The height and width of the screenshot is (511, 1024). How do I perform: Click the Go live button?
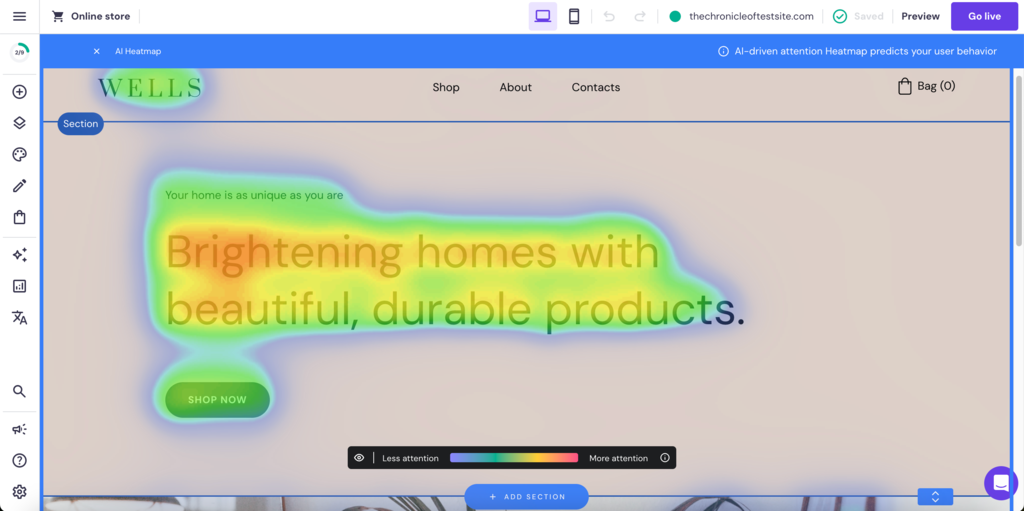[984, 17]
